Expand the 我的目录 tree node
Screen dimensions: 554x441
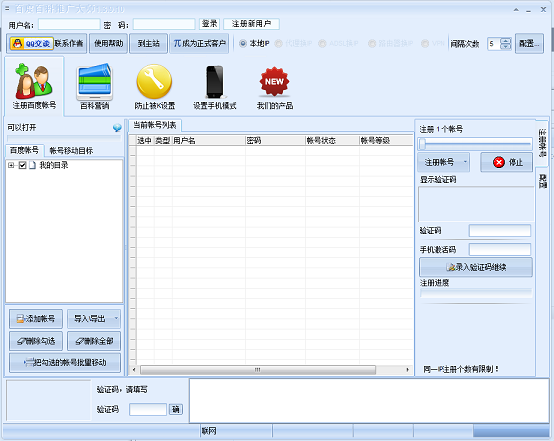point(11,165)
